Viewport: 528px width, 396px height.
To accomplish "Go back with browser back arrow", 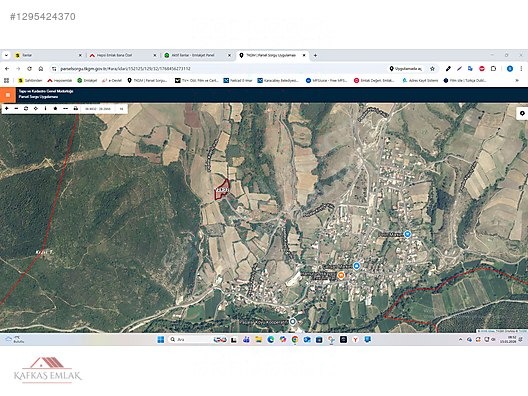I will [7, 69].
